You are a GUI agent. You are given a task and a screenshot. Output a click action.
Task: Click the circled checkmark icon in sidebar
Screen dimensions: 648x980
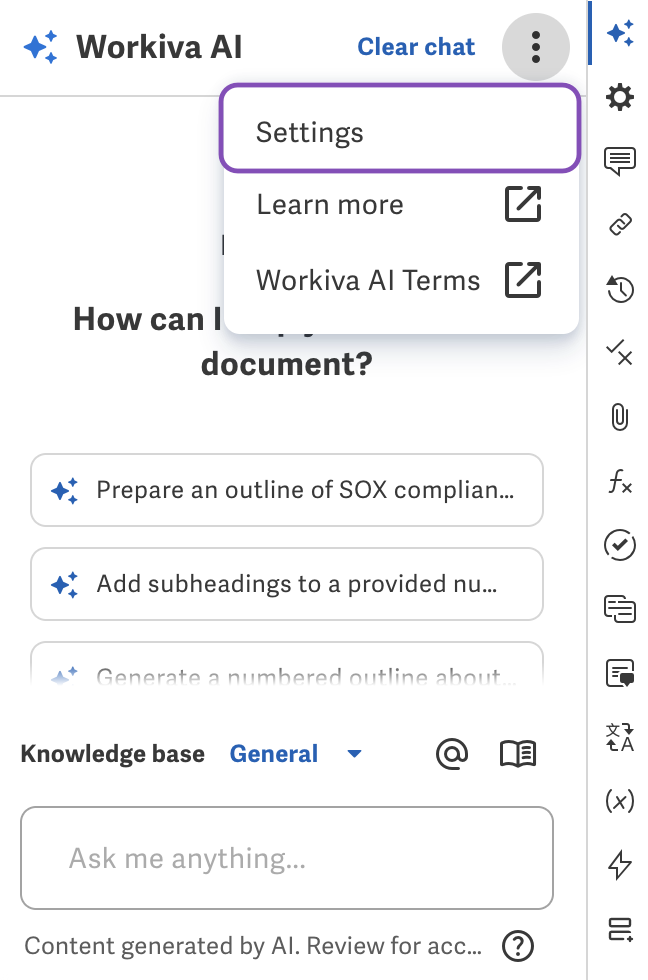[x=620, y=546]
